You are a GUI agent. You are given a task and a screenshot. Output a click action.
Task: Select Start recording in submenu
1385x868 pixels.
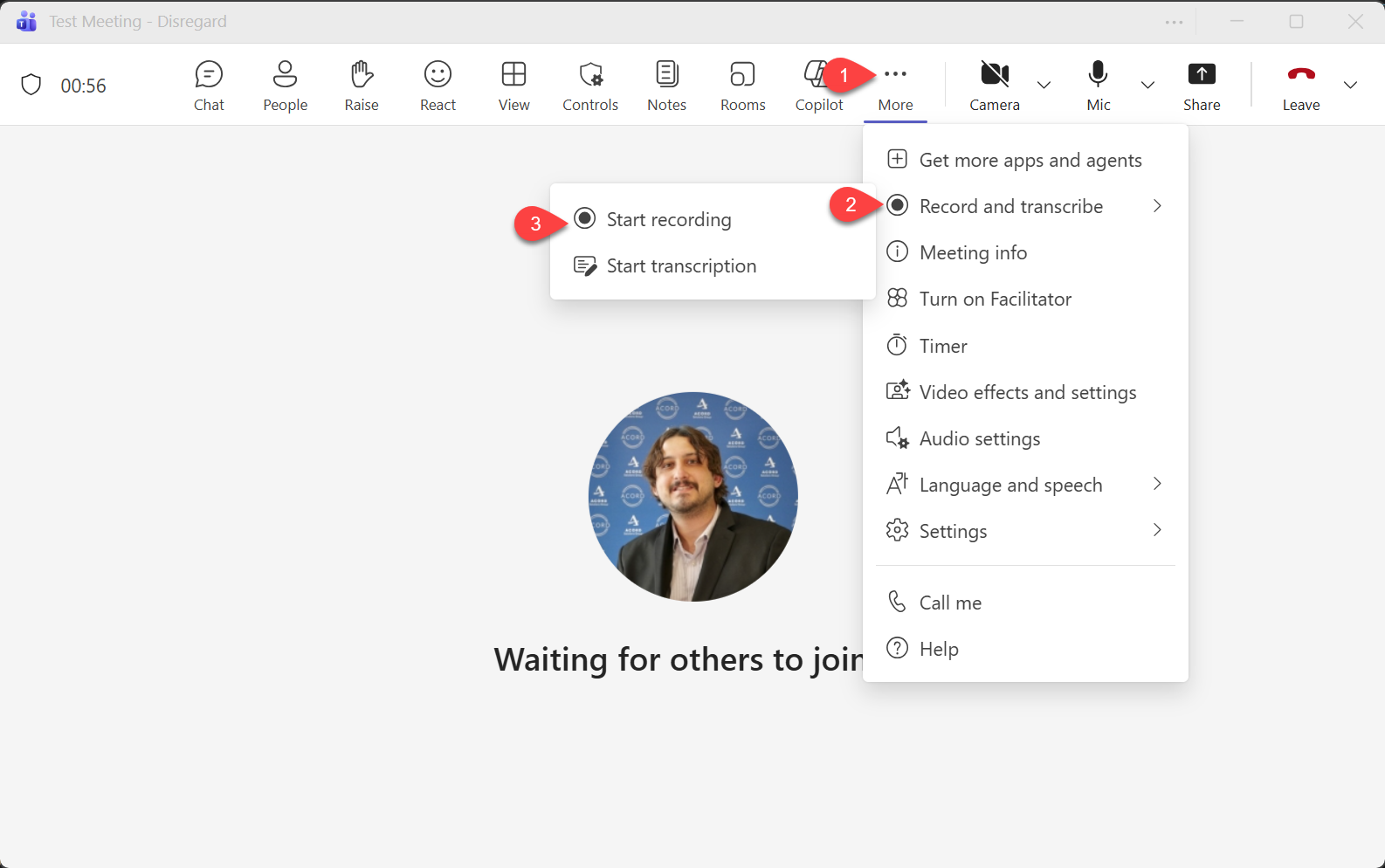[x=668, y=219]
